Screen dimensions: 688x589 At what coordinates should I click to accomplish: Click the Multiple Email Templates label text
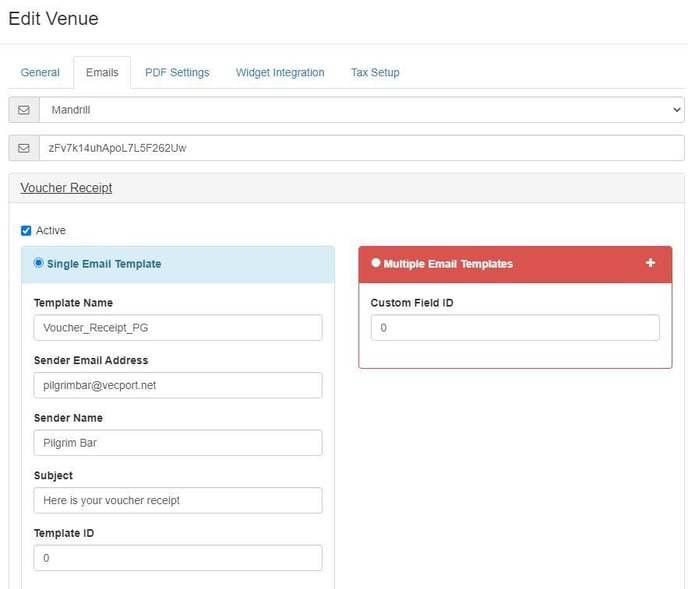click(x=448, y=264)
